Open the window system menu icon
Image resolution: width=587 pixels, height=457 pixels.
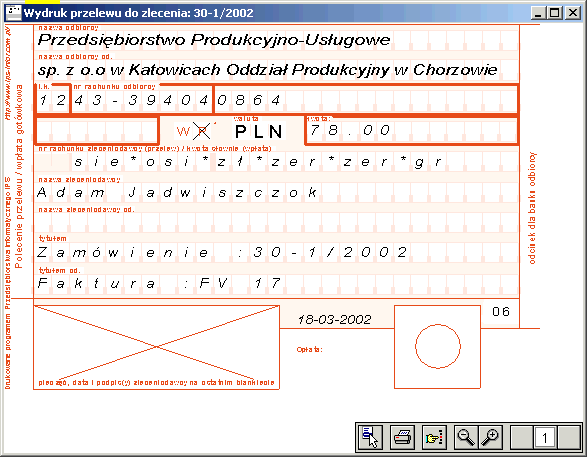13,13
